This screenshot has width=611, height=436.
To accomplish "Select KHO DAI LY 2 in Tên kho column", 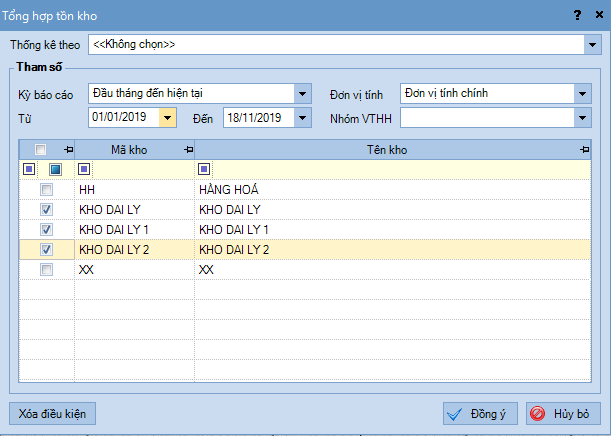I will click(x=393, y=249).
